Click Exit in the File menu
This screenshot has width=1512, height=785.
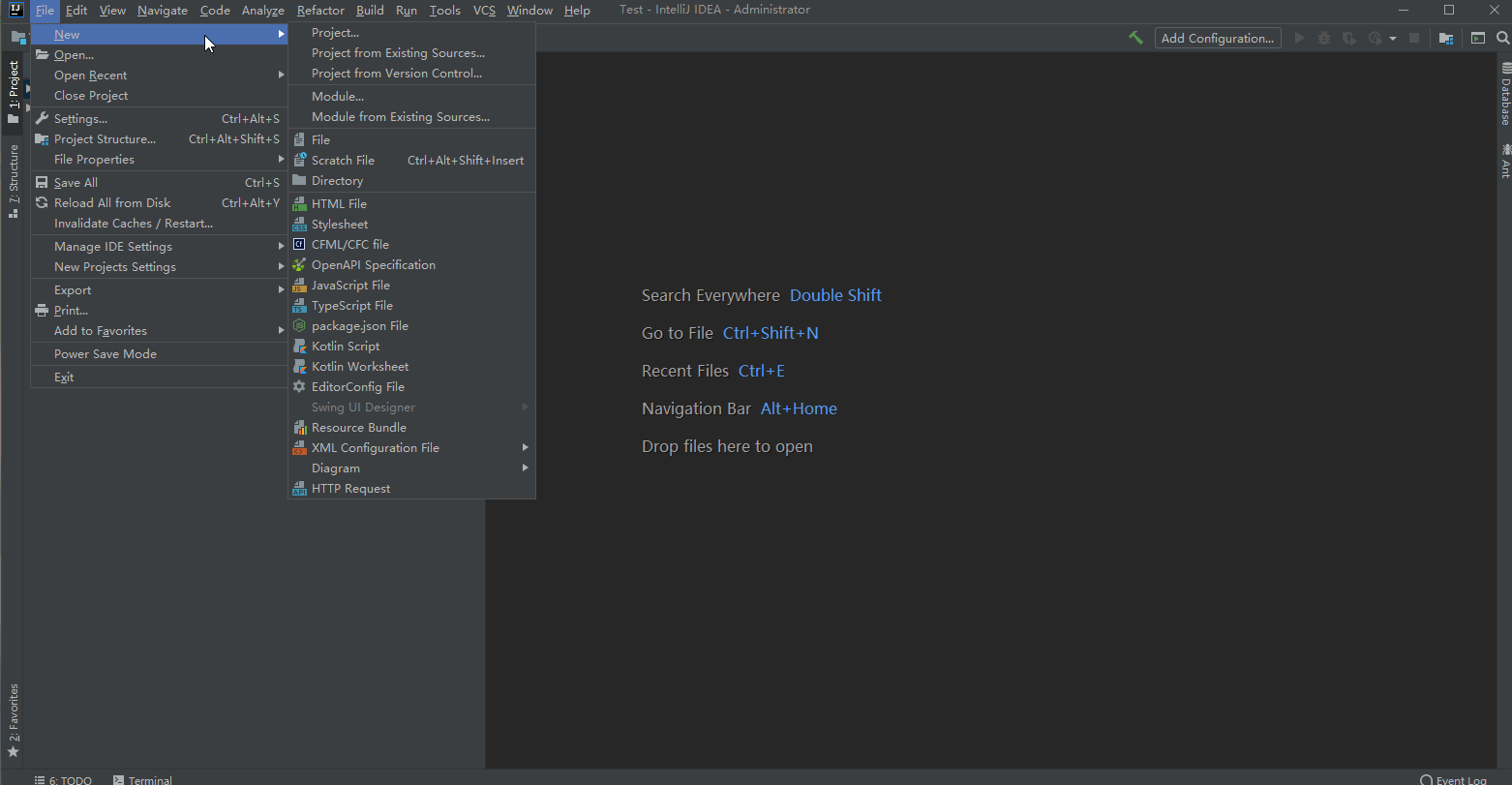(x=160, y=377)
